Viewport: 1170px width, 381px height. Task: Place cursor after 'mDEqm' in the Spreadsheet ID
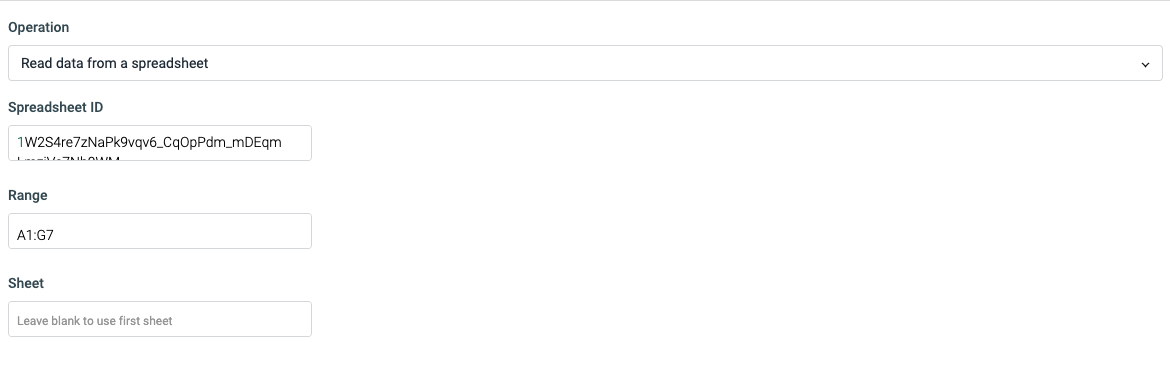pyautogui.click(x=283, y=142)
